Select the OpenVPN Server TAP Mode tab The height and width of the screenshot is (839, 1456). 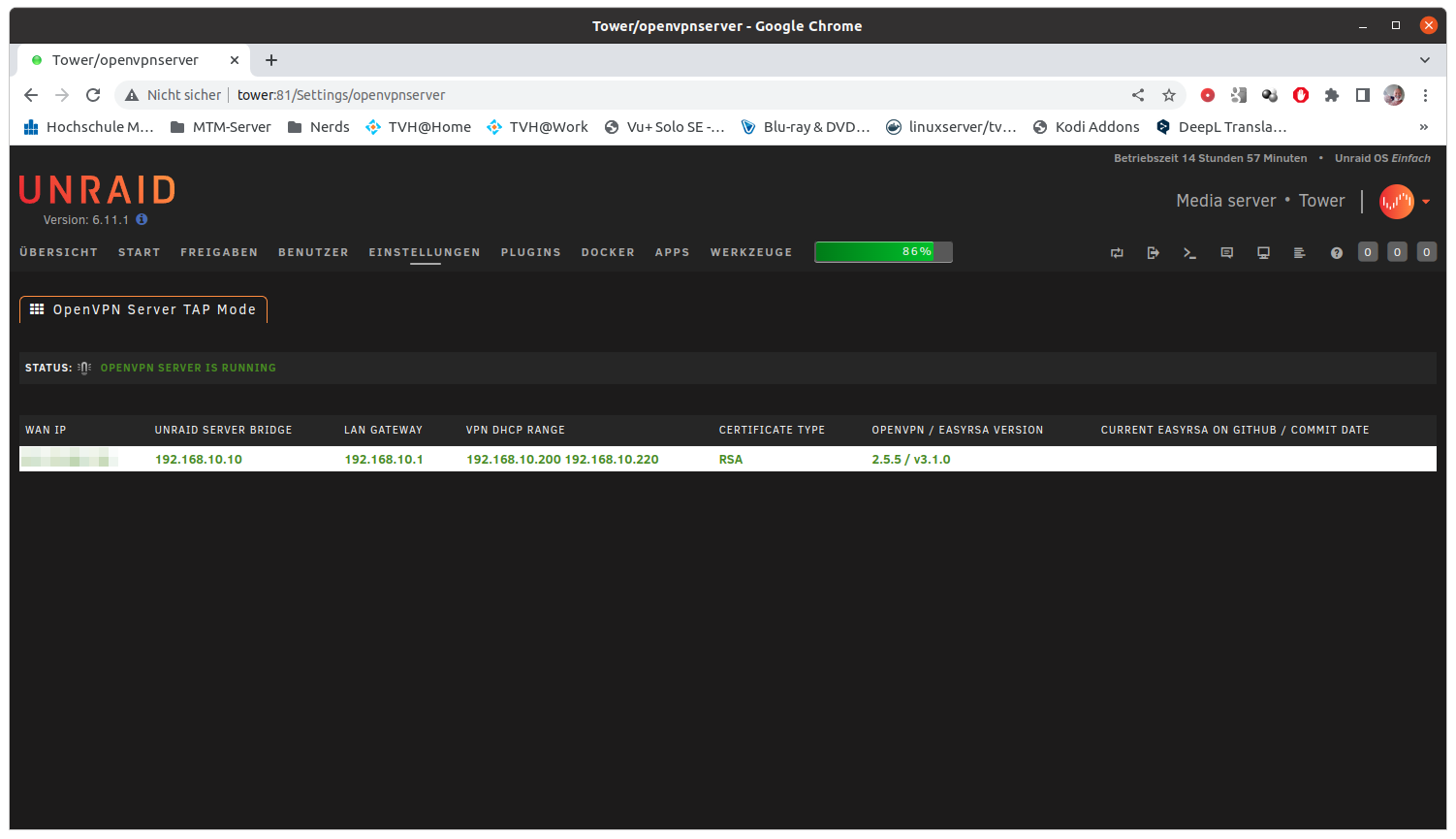click(x=143, y=309)
